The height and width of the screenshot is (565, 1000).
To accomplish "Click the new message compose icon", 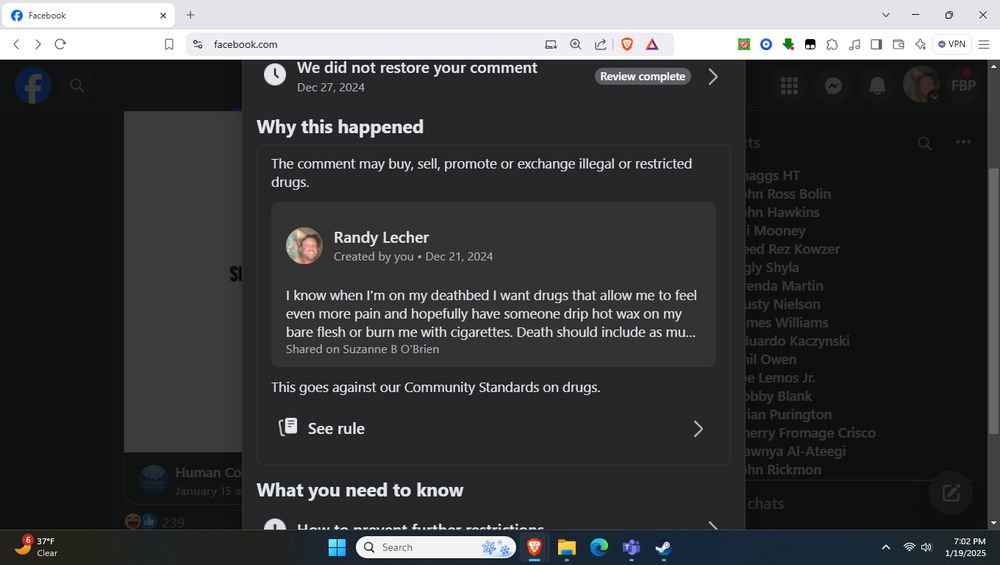I will (x=952, y=492).
